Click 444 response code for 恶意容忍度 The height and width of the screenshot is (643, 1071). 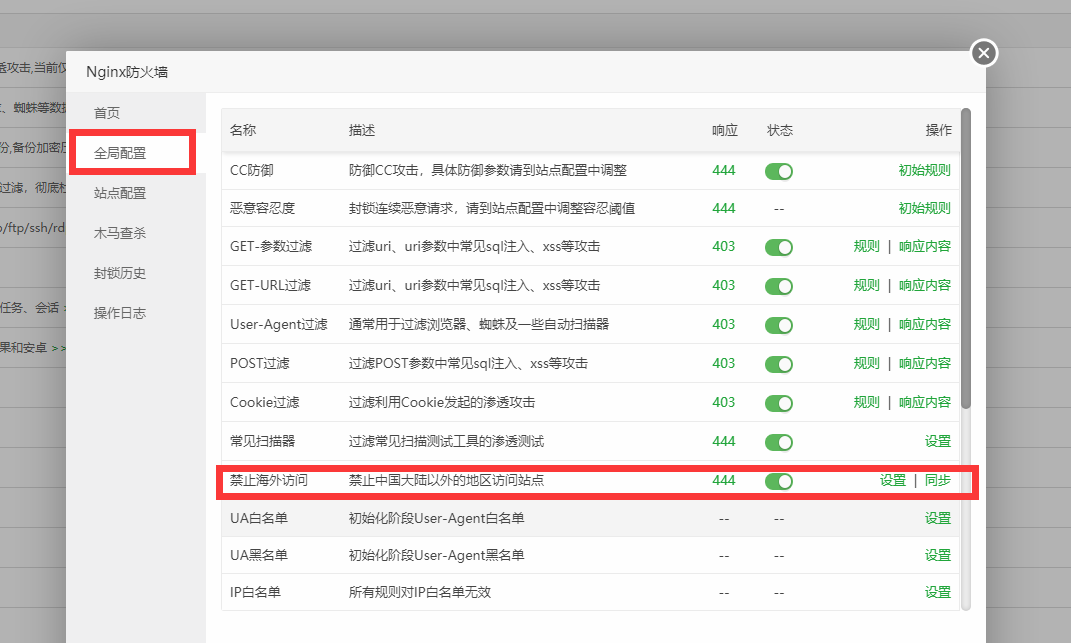tap(723, 208)
